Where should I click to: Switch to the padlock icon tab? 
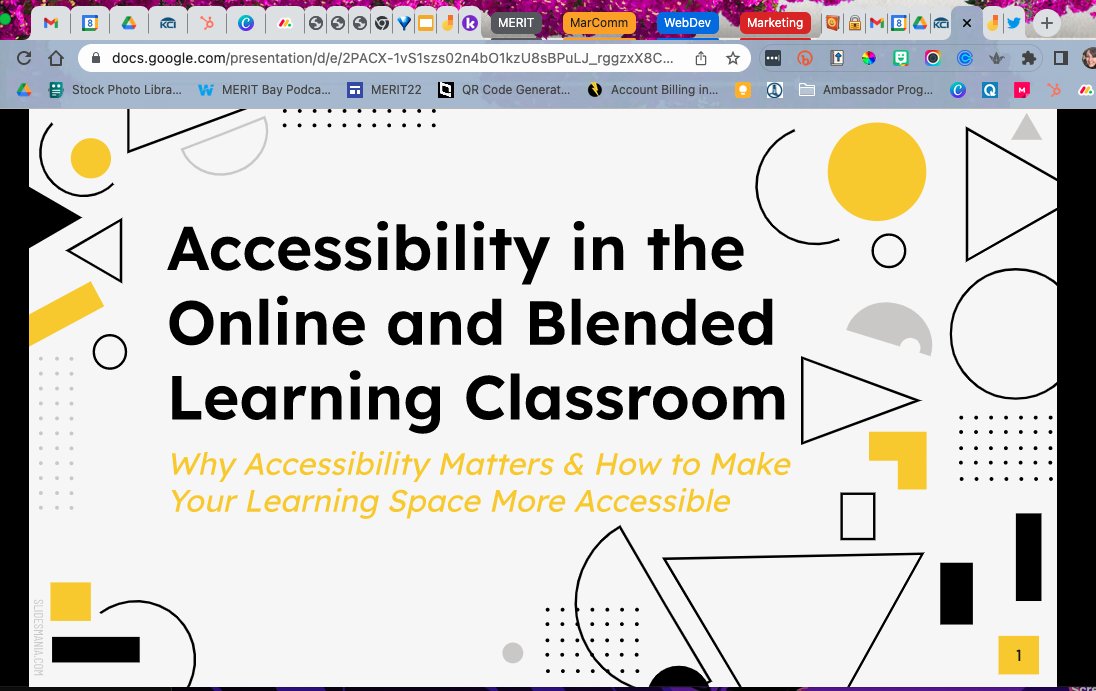coord(854,23)
